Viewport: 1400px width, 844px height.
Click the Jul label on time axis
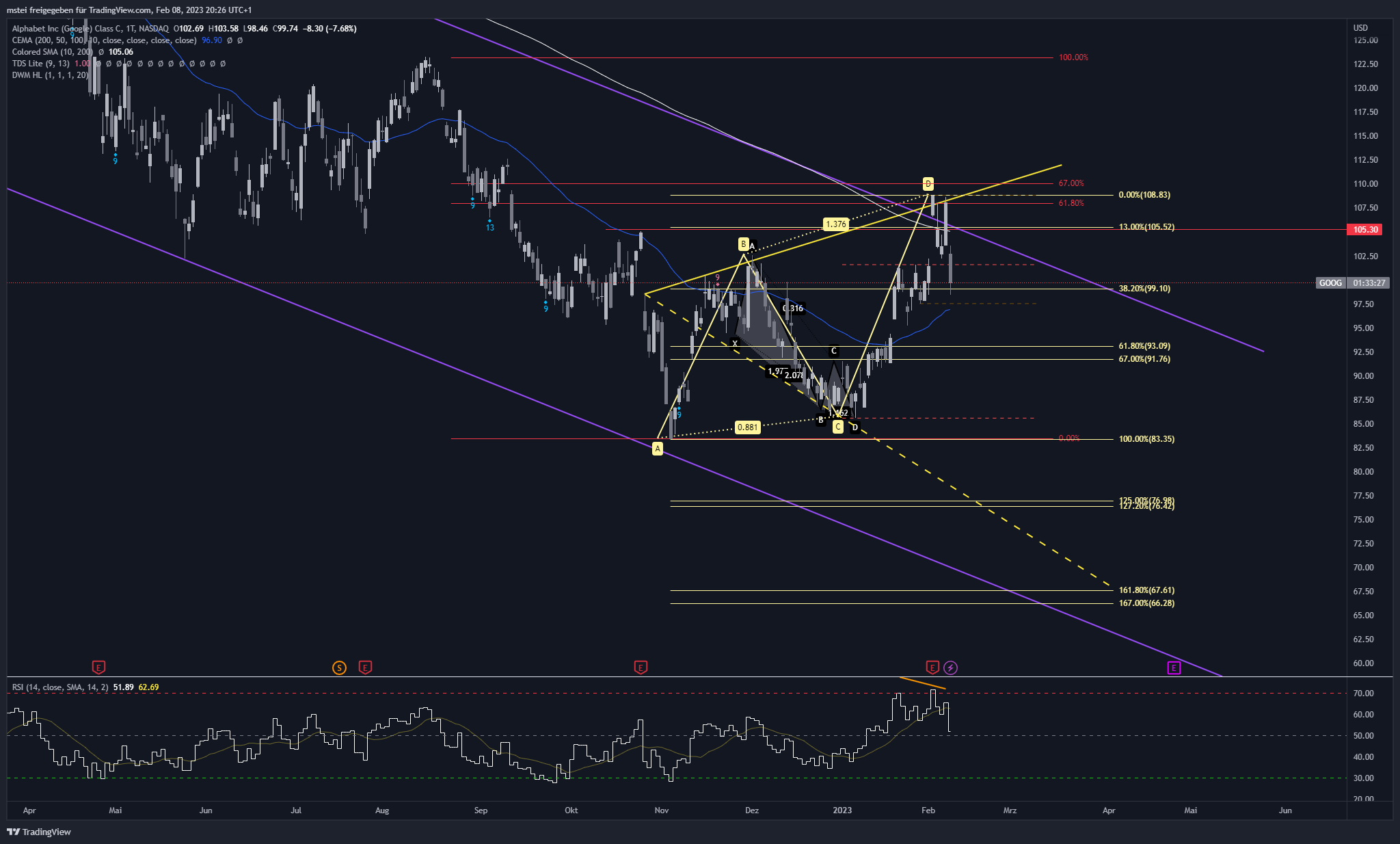296,810
